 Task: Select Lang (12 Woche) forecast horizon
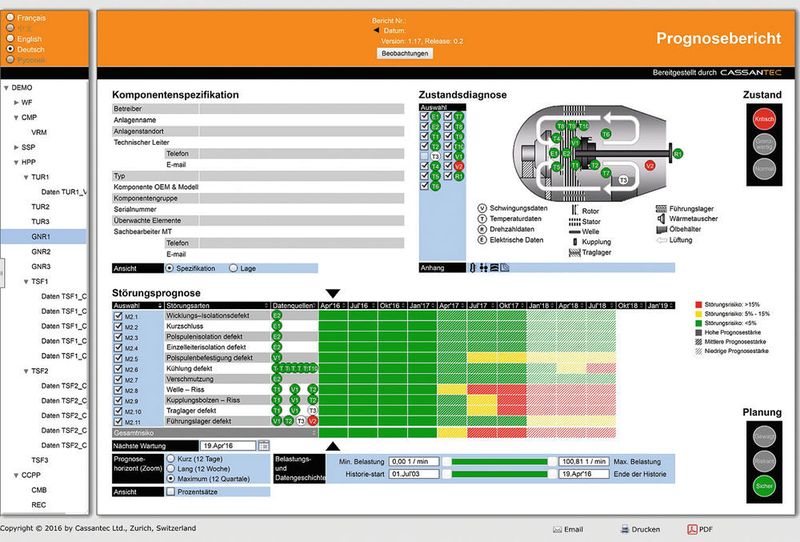(x=171, y=469)
